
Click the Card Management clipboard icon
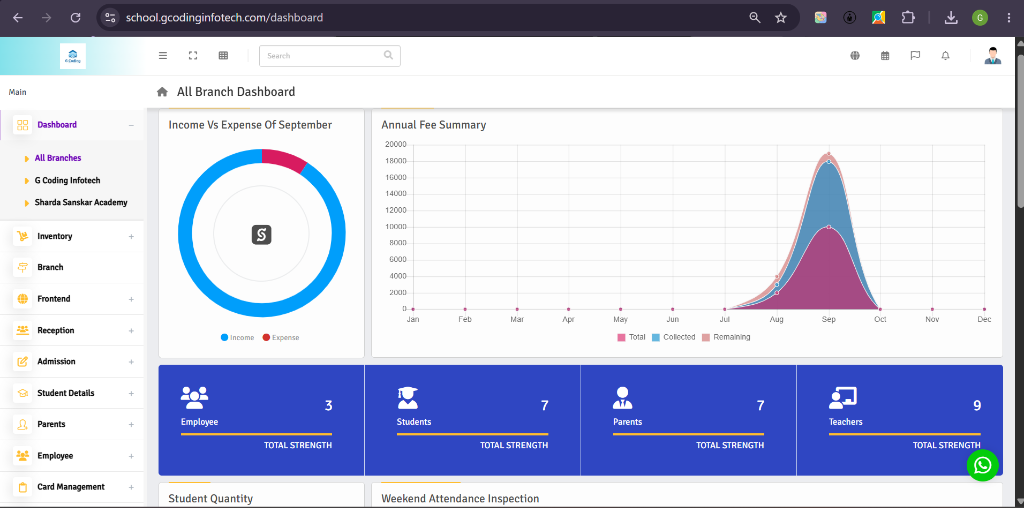click(22, 487)
